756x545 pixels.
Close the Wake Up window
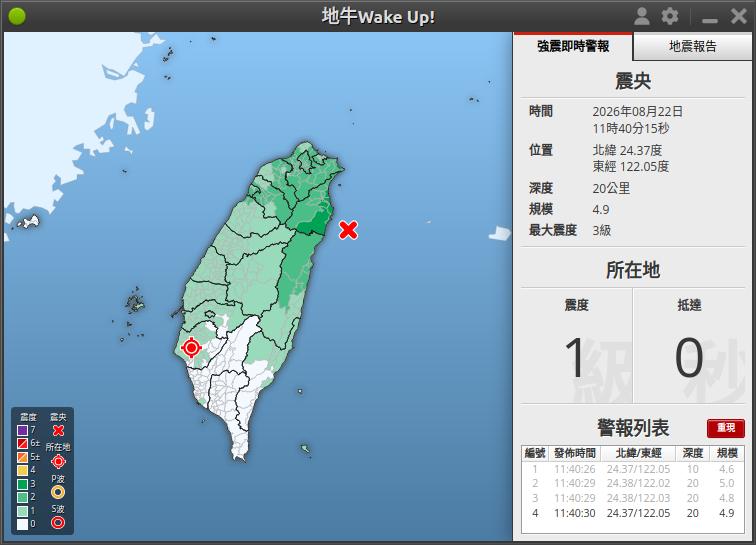tap(738, 16)
